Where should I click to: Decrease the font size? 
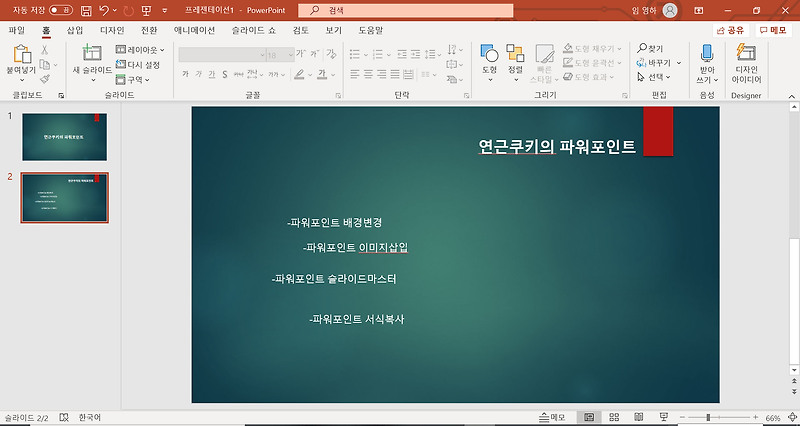click(x=315, y=54)
